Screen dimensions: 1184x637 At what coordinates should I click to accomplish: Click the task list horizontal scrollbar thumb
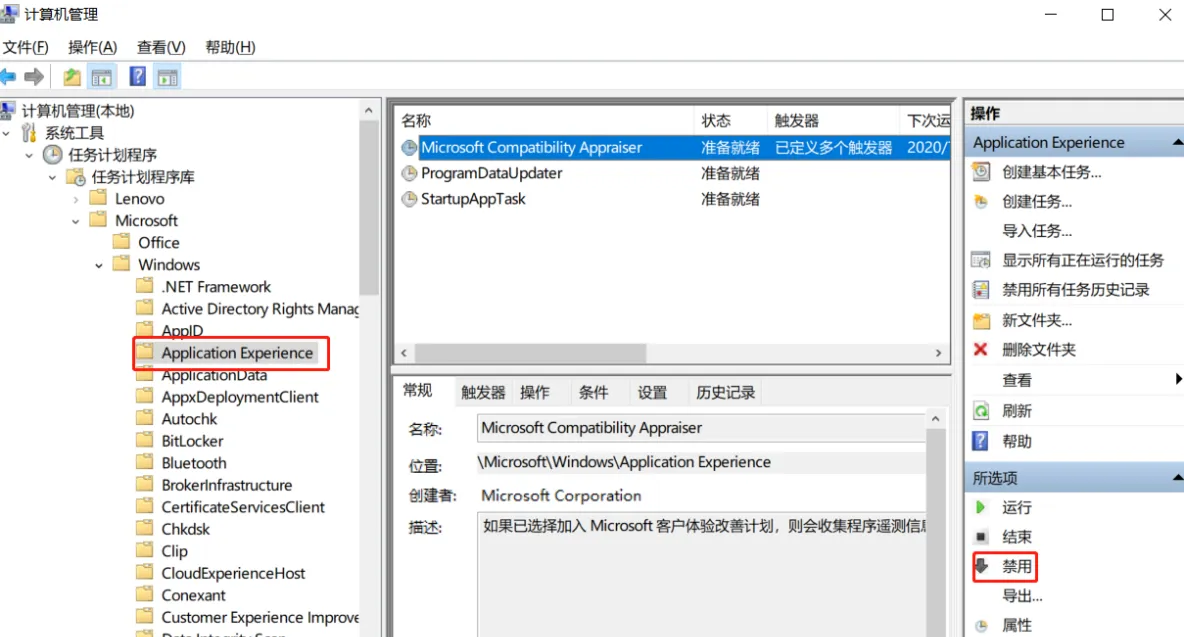pos(530,353)
